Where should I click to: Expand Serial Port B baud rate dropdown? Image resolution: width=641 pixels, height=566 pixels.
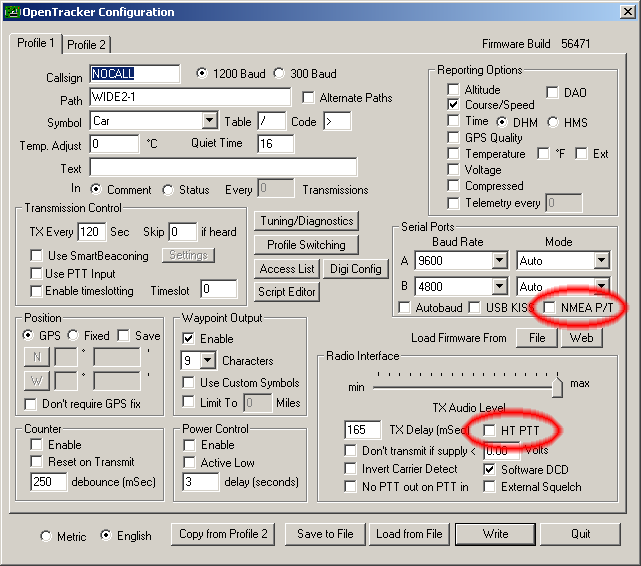(499, 286)
